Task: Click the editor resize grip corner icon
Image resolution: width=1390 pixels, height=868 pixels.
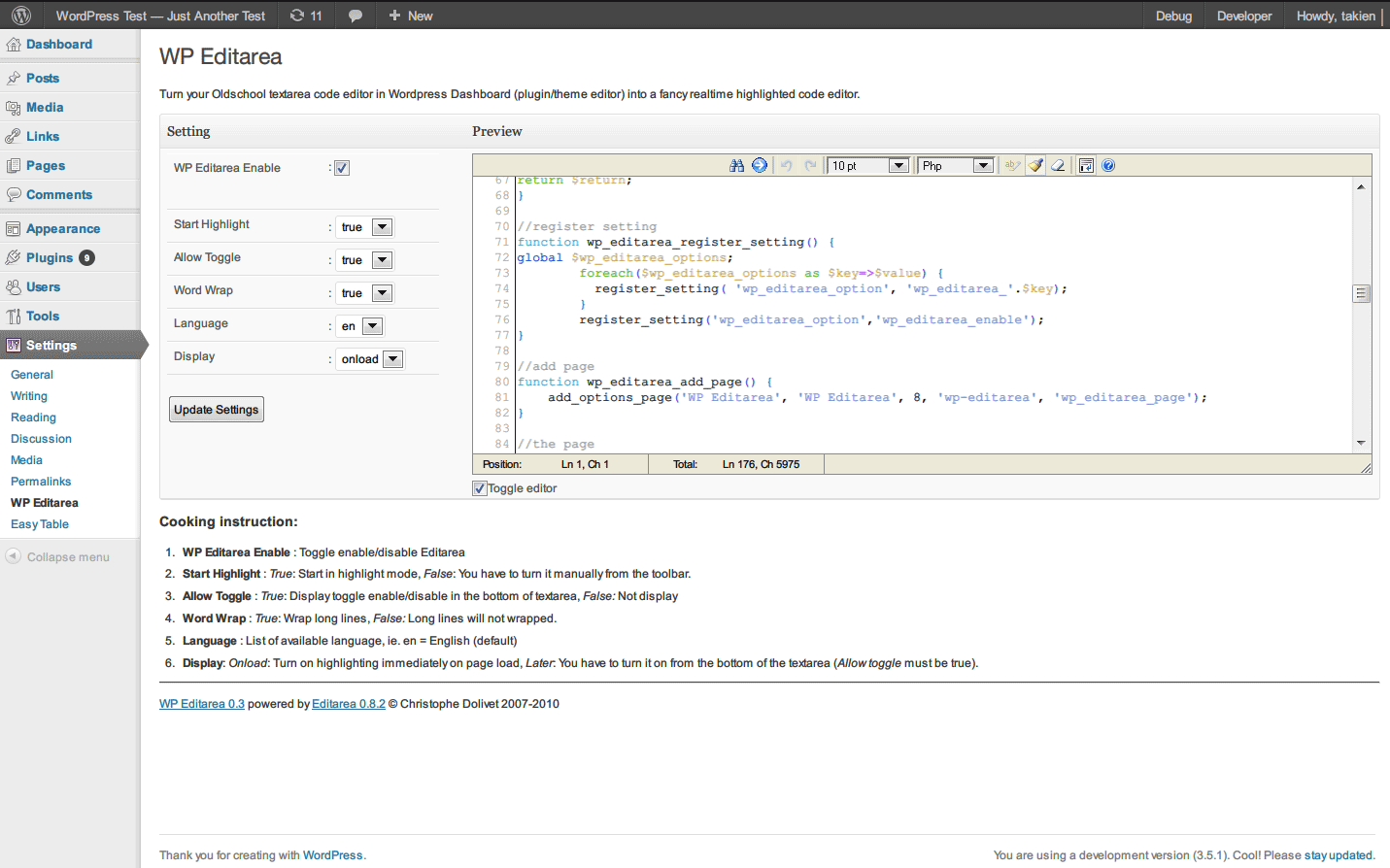Action: click(1366, 468)
